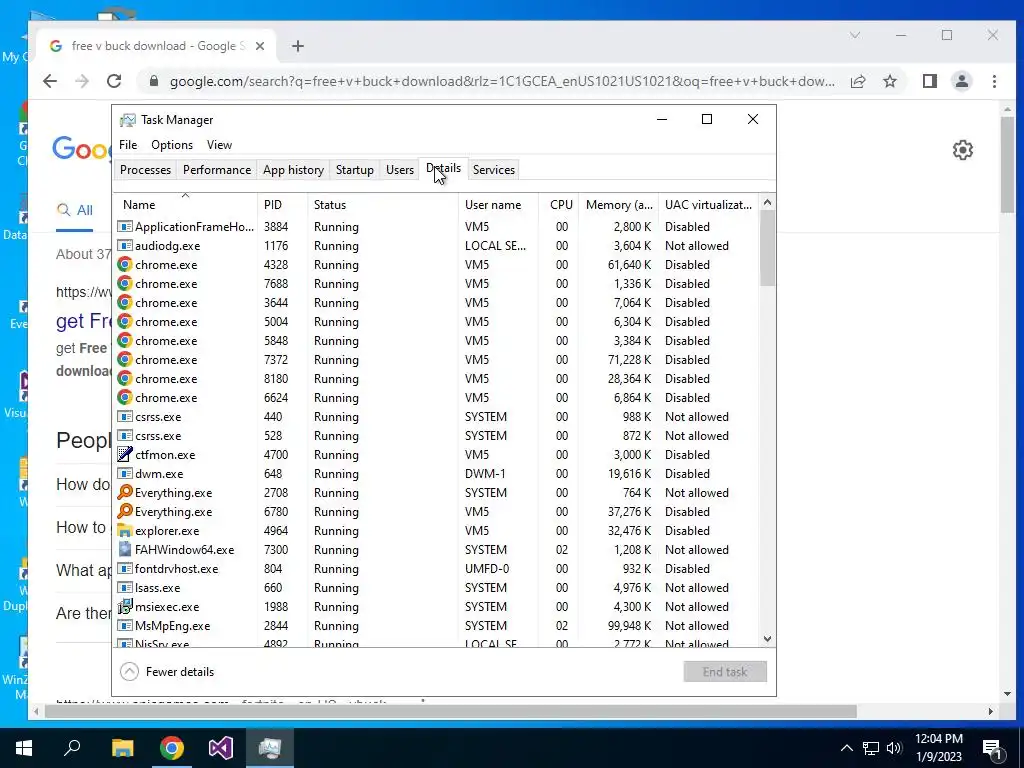Open Visual Studio from the taskbar

click(x=221, y=748)
